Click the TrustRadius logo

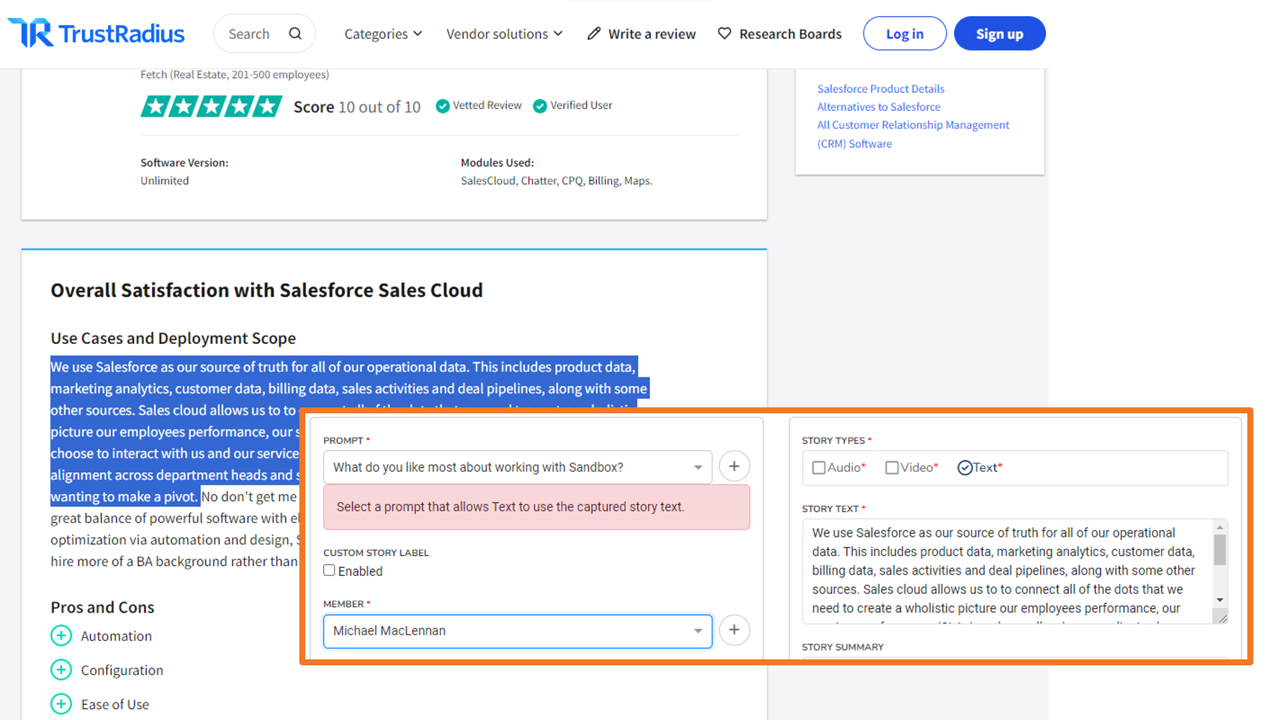click(96, 34)
